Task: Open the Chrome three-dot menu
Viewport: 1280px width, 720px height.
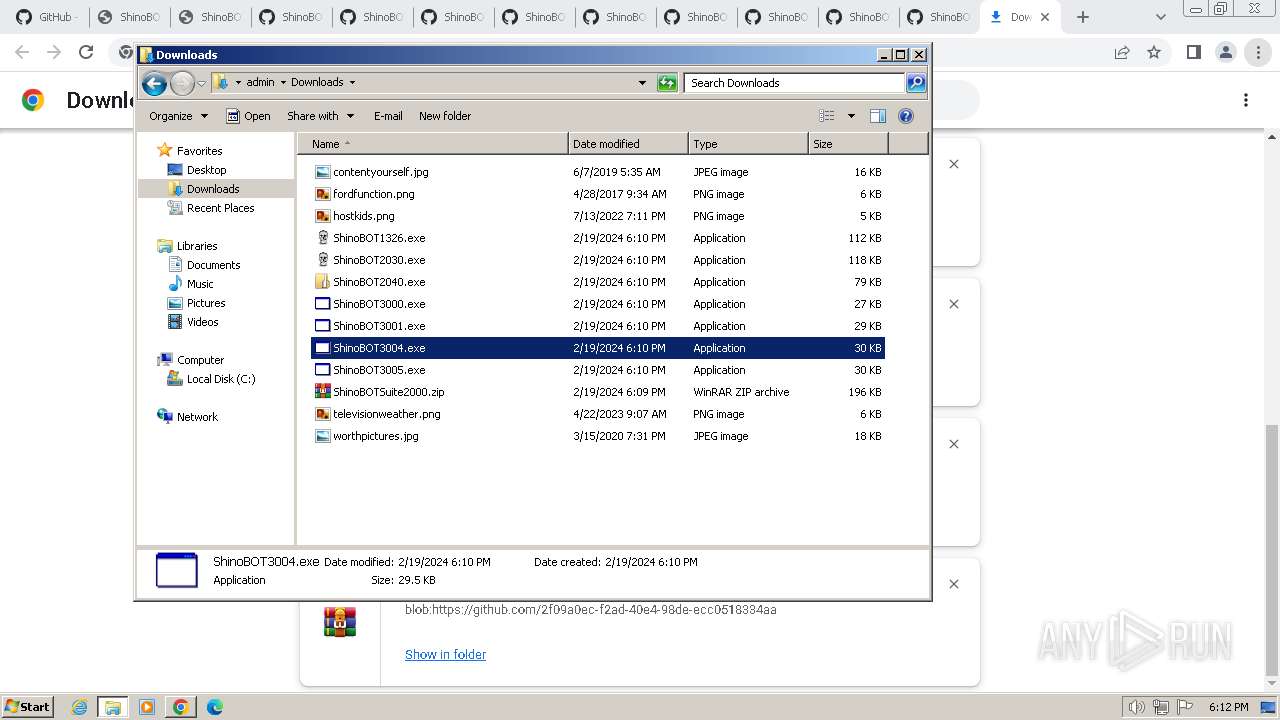Action: pos(1258,52)
